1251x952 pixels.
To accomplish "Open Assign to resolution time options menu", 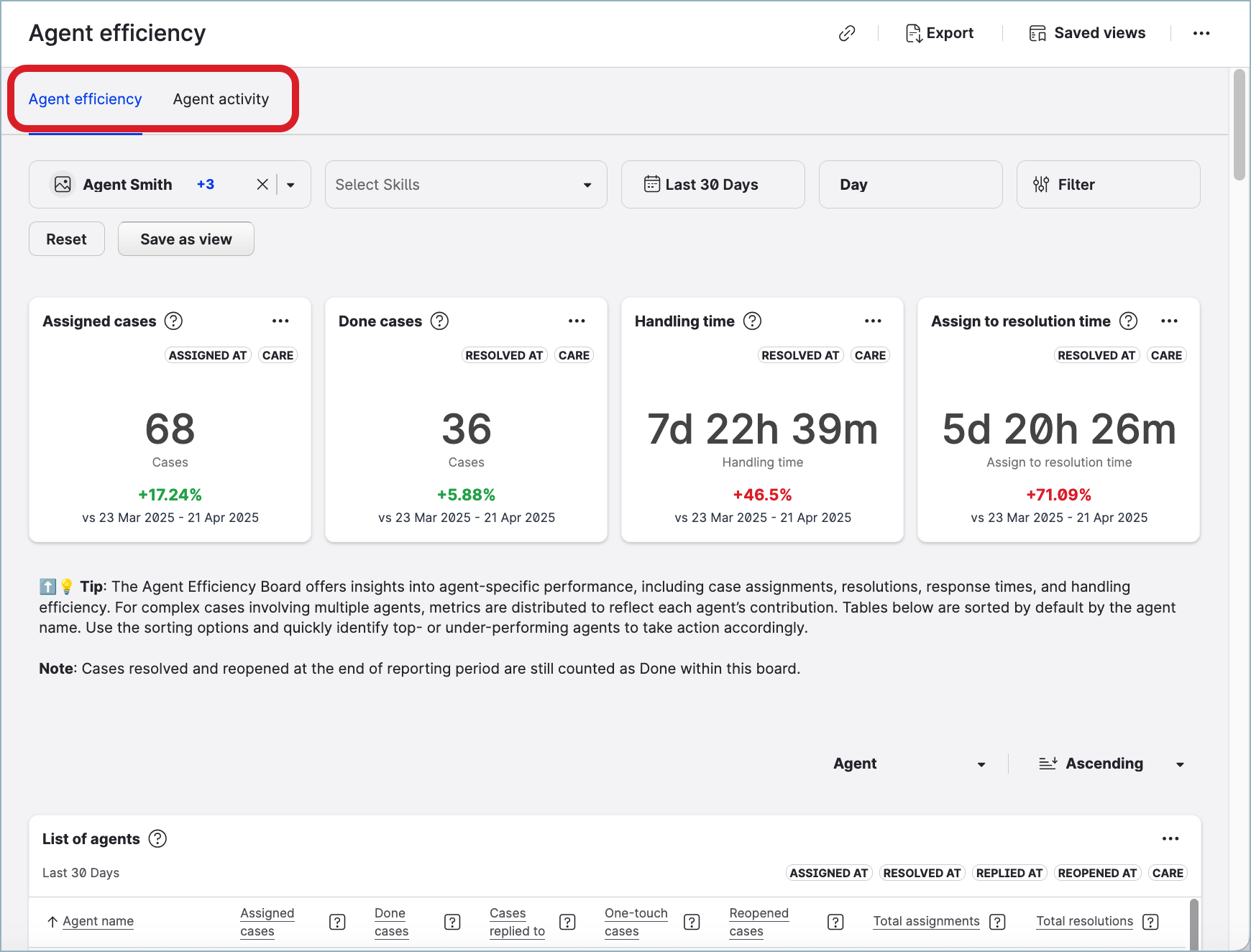I will (x=1169, y=321).
